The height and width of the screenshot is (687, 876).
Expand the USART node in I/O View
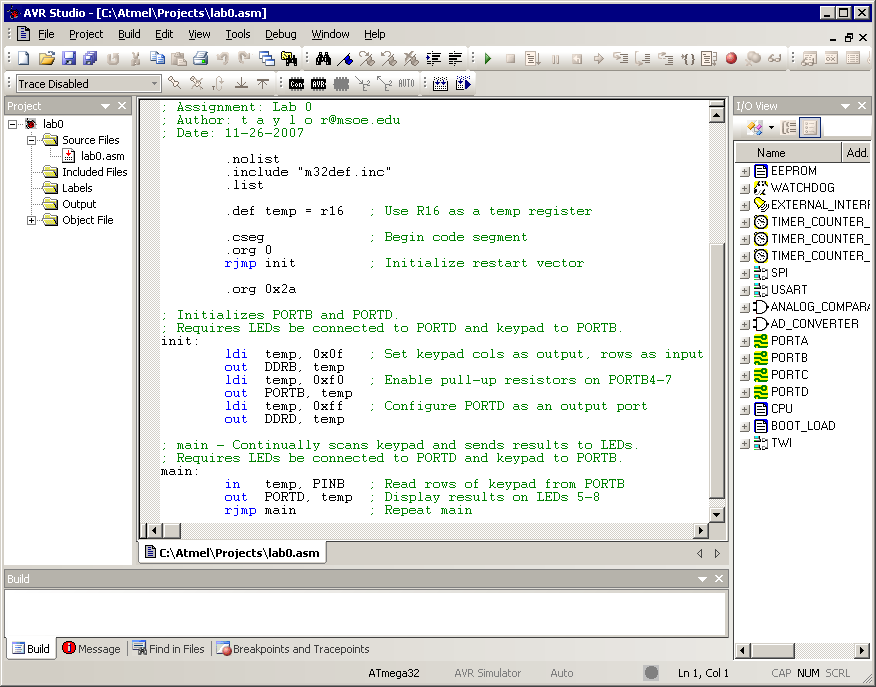pyautogui.click(x=745, y=290)
